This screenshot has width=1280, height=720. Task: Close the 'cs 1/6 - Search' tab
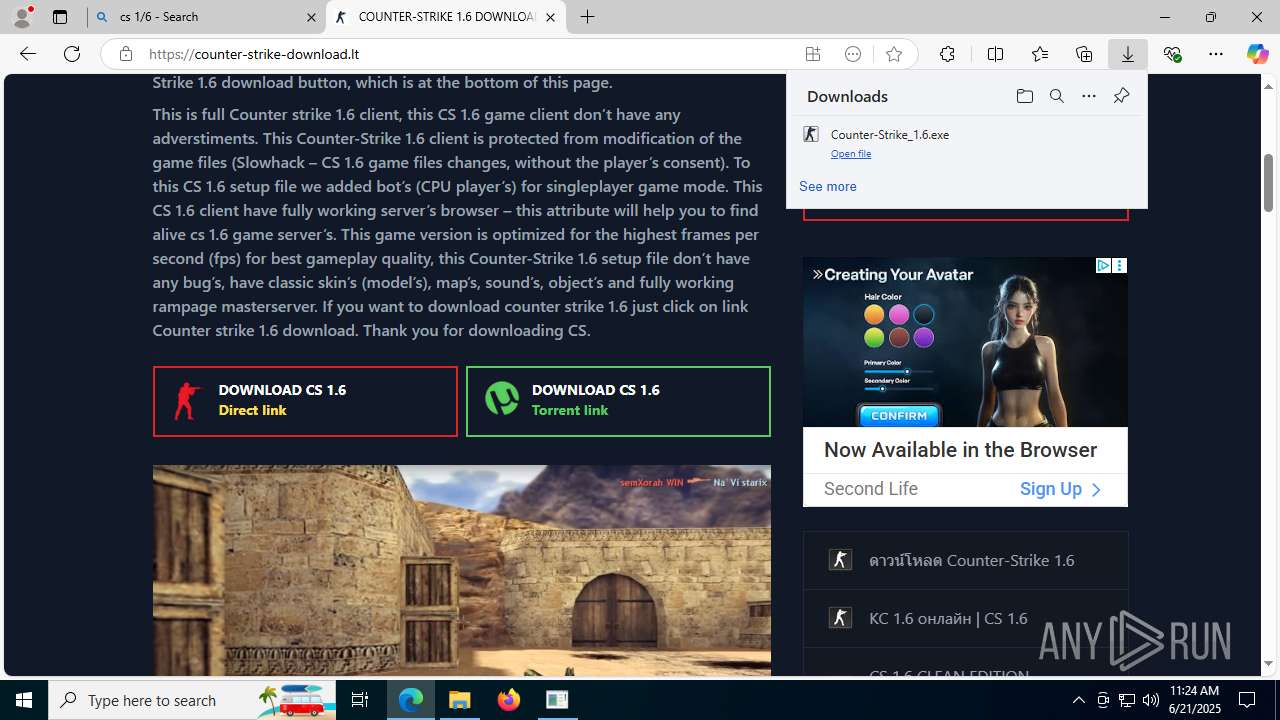(311, 17)
